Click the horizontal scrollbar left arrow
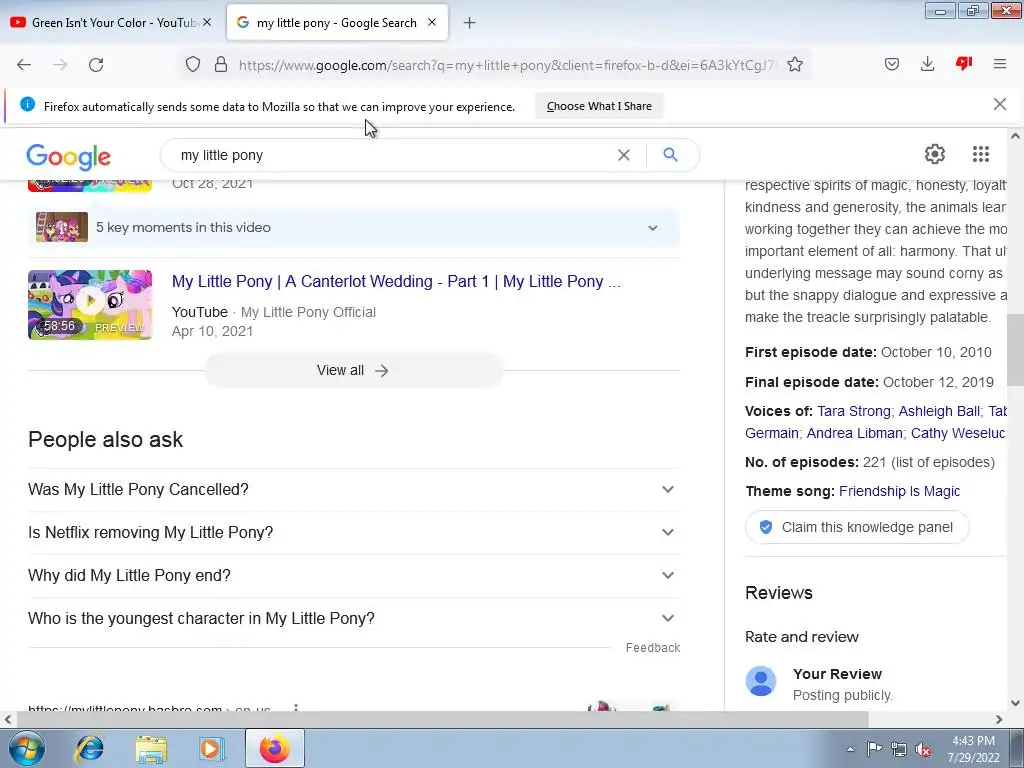 tap(7, 720)
